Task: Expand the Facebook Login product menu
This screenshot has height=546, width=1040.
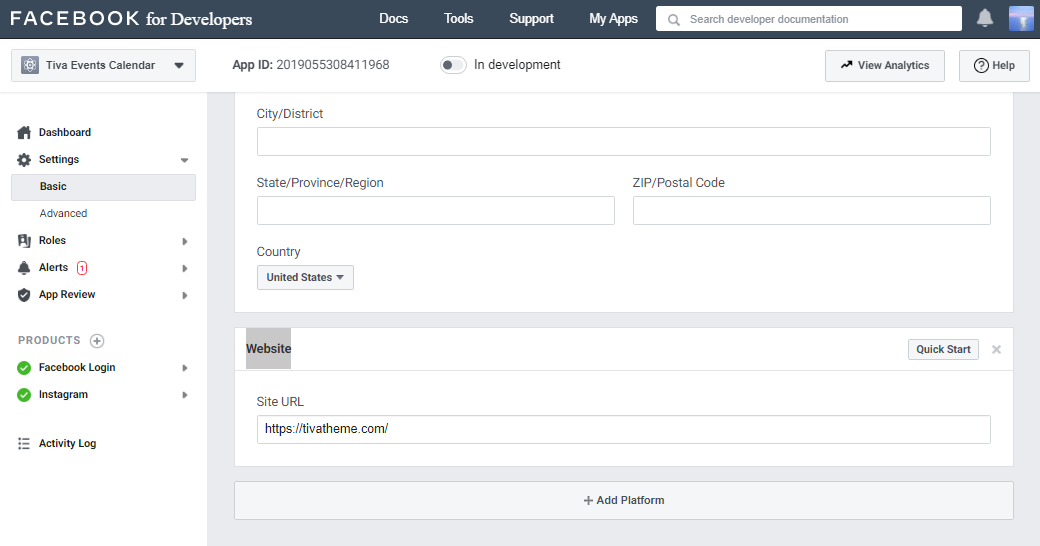Action: pos(185,368)
